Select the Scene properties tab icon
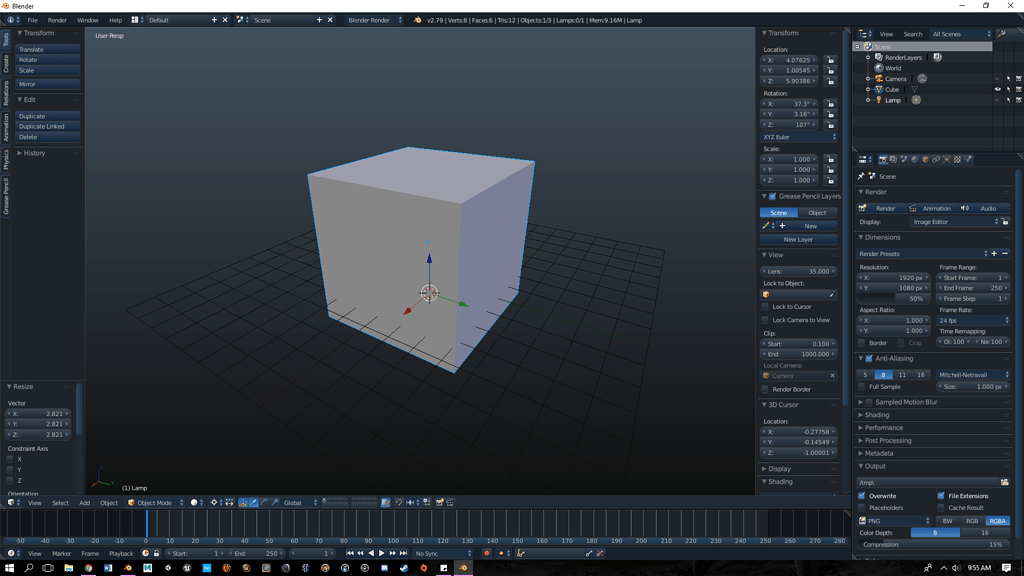The height and width of the screenshot is (576, 1024). 903,159
